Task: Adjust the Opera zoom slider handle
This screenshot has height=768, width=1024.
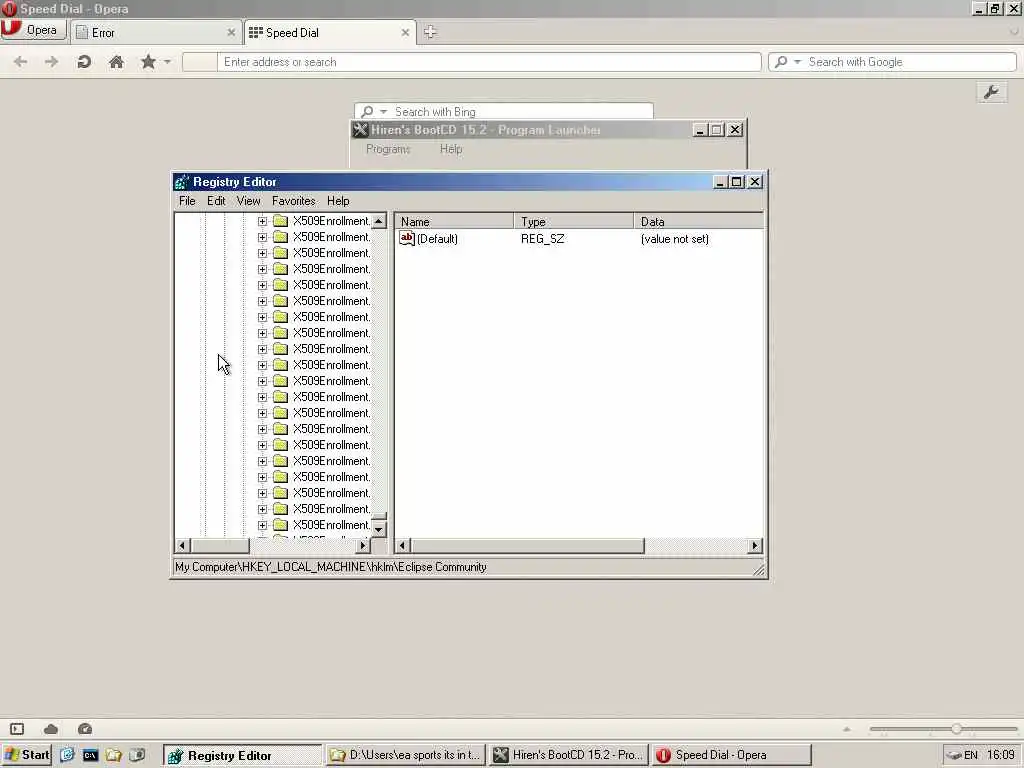Action: [956, 729]
